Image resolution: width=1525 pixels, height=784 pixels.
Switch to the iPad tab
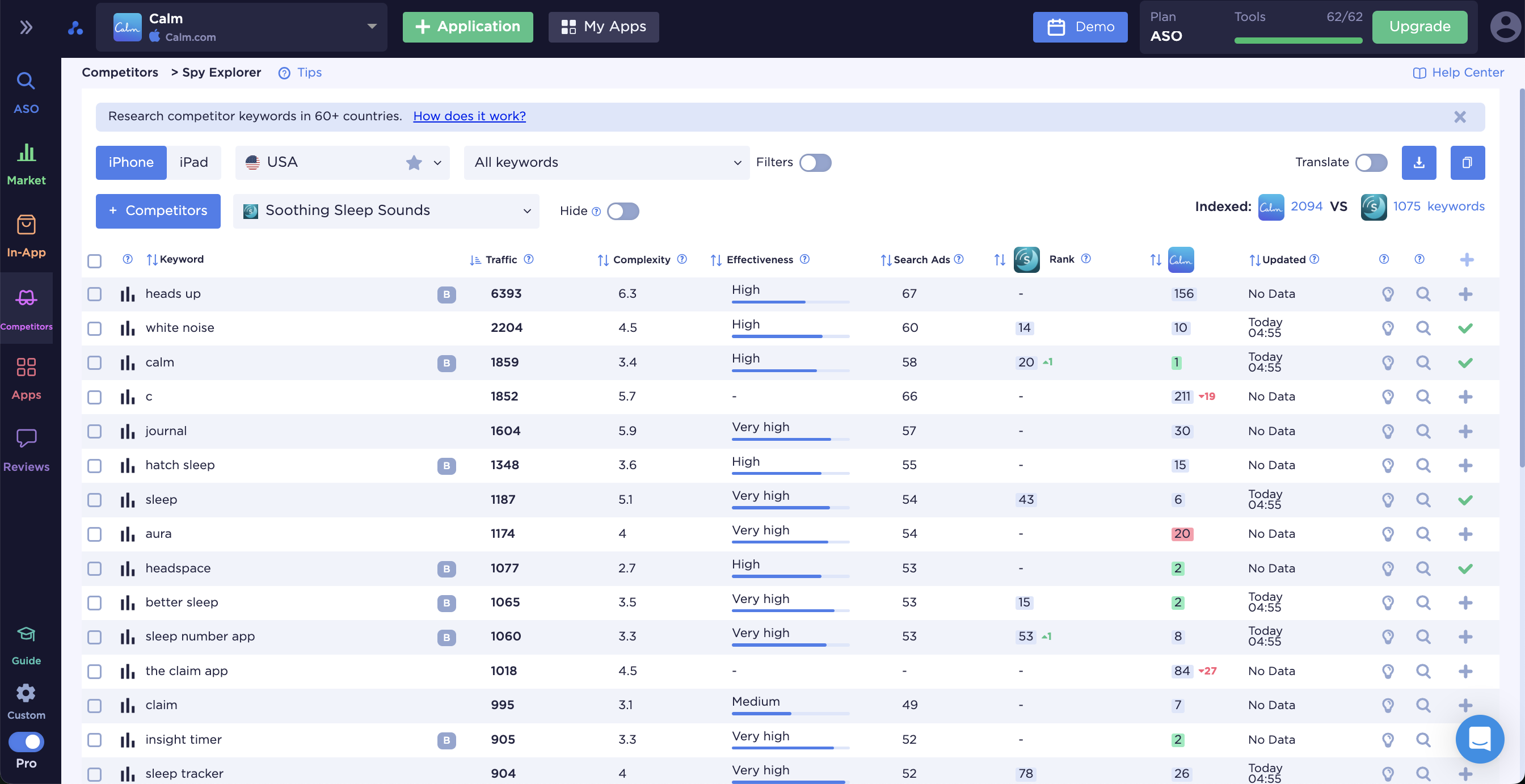point(193,162)
